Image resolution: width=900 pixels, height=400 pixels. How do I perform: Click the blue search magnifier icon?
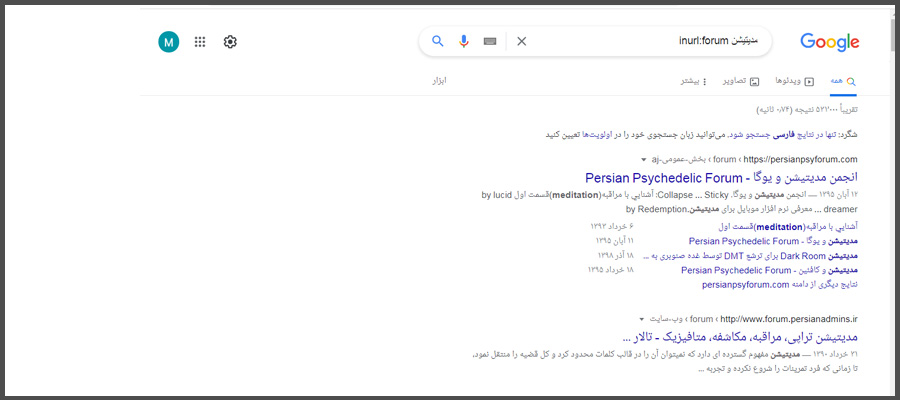coord(438,41)
